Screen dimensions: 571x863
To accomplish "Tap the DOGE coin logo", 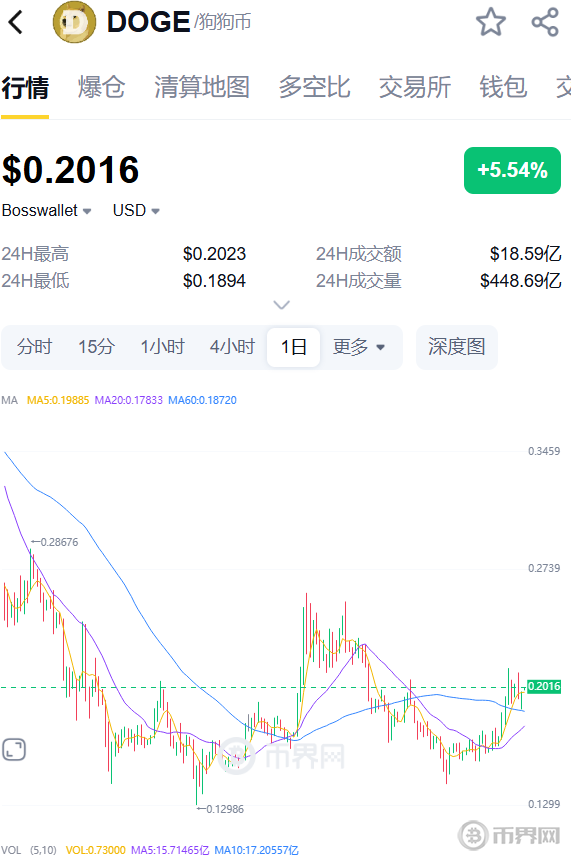I will (74, 23).
